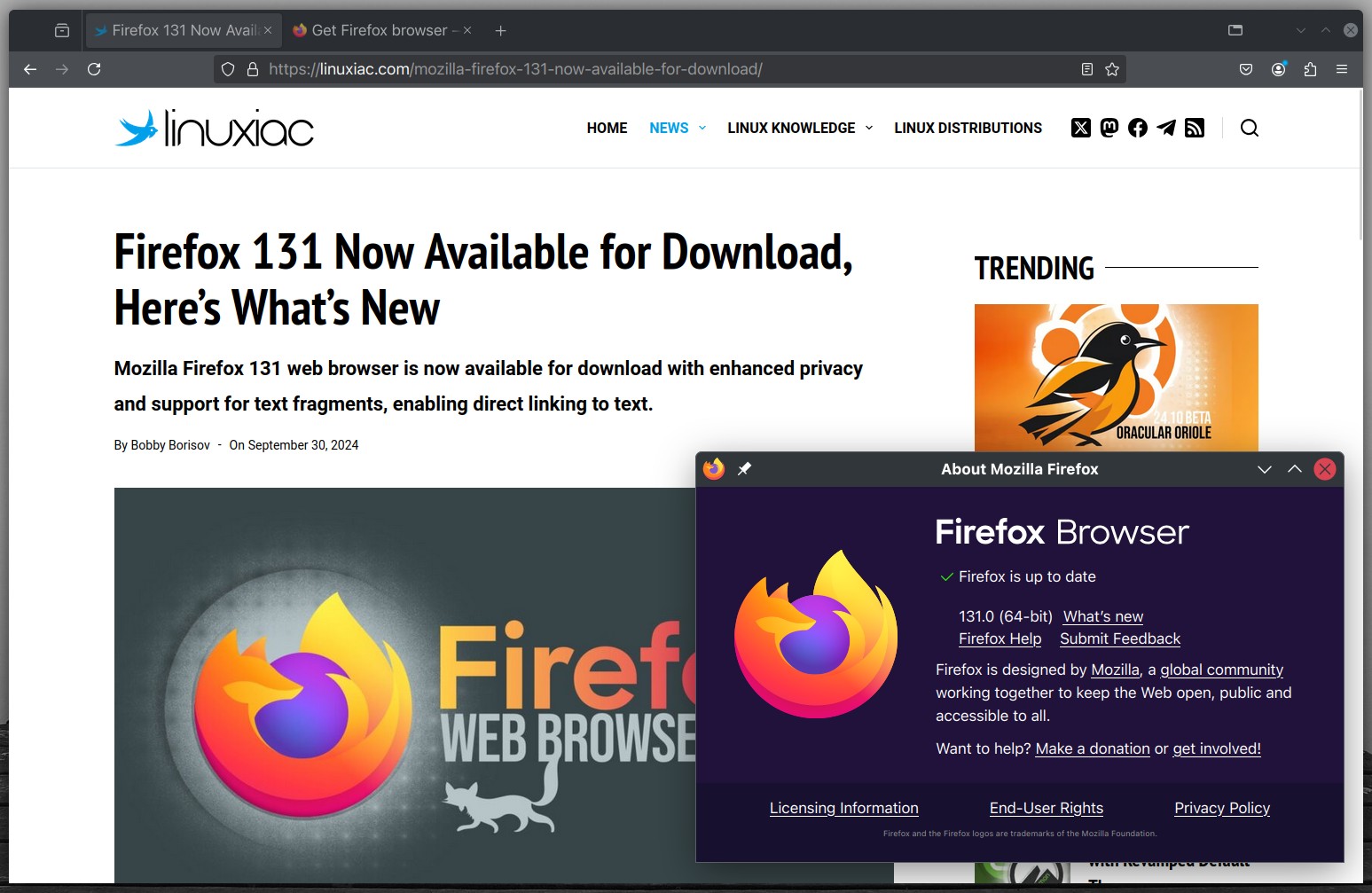Screen dimensions: 1372x893
Task: Open the Extensions panel
Action: (x=1310, y=69)
